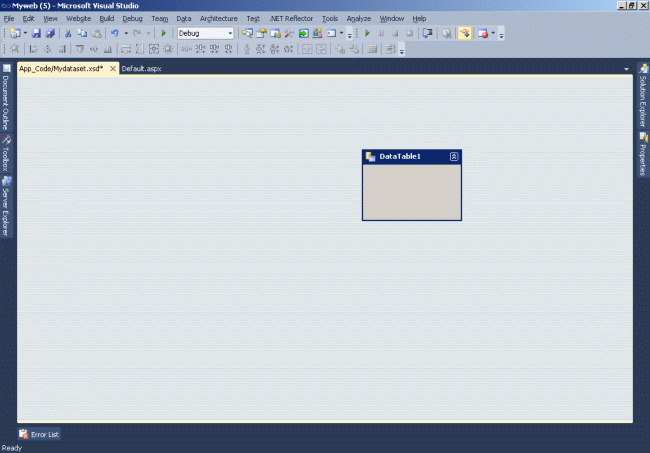Screen dimensions: 650x453
Task: Open the Toolbox side panel
Action: point(6,153)
